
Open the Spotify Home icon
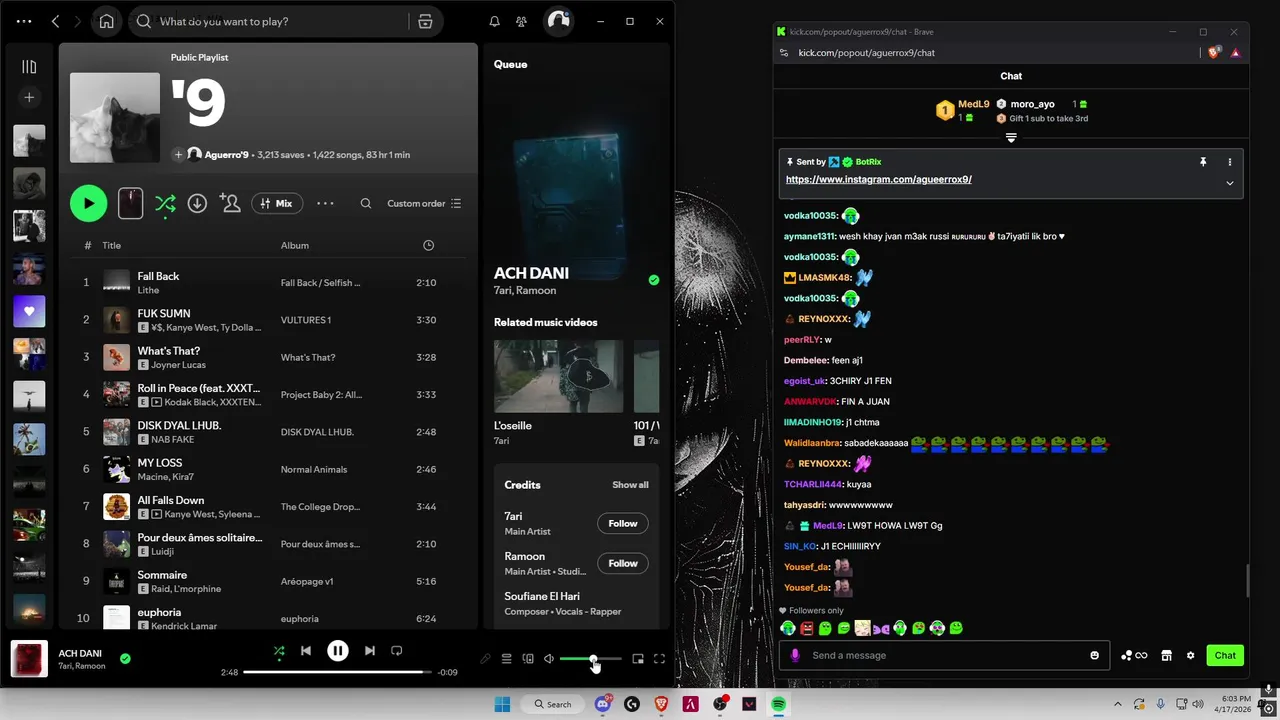(106, 21)
